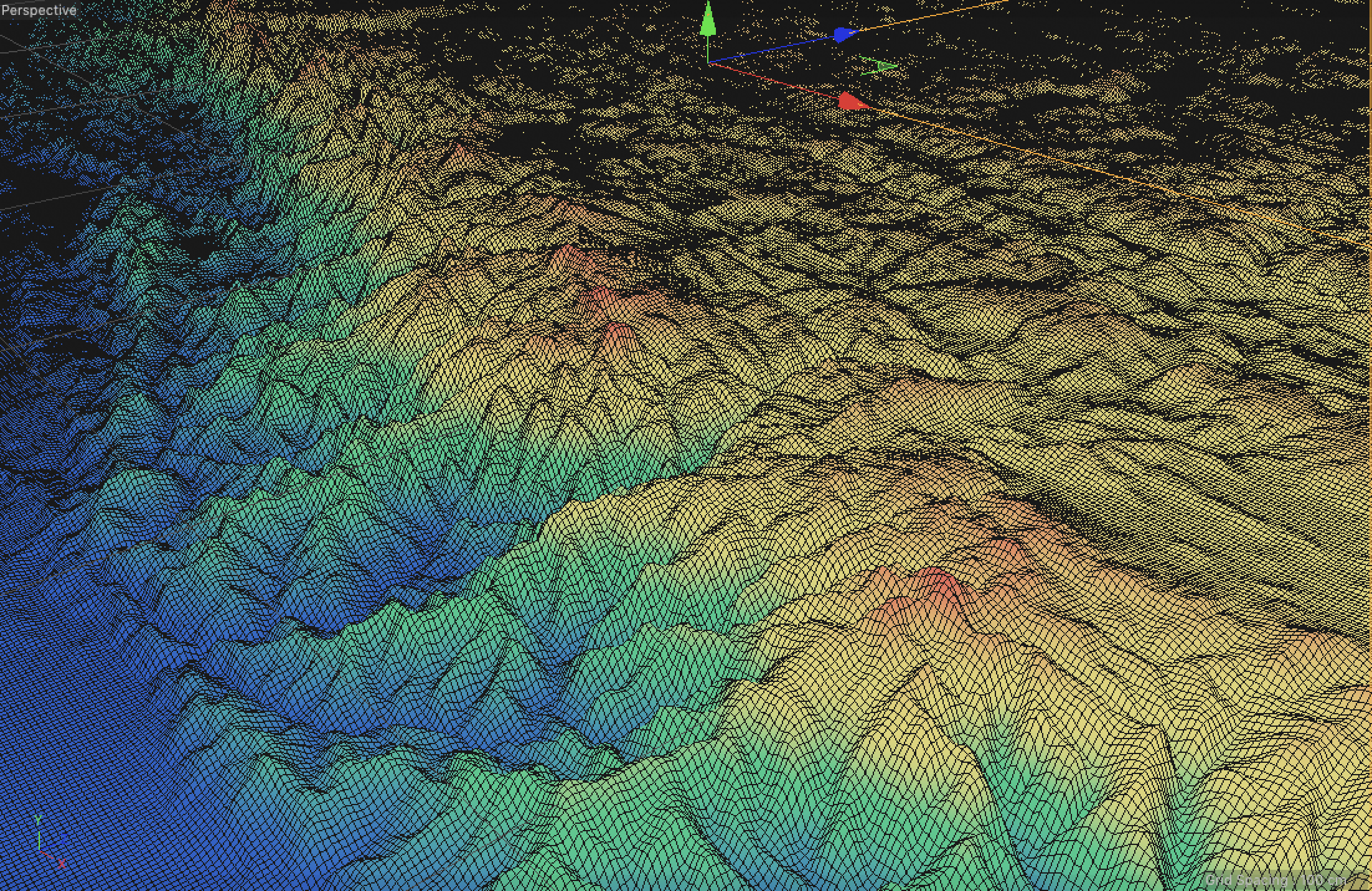
Task: Click the blue axis line of gizmo
Action: click(x=772, y=50)
